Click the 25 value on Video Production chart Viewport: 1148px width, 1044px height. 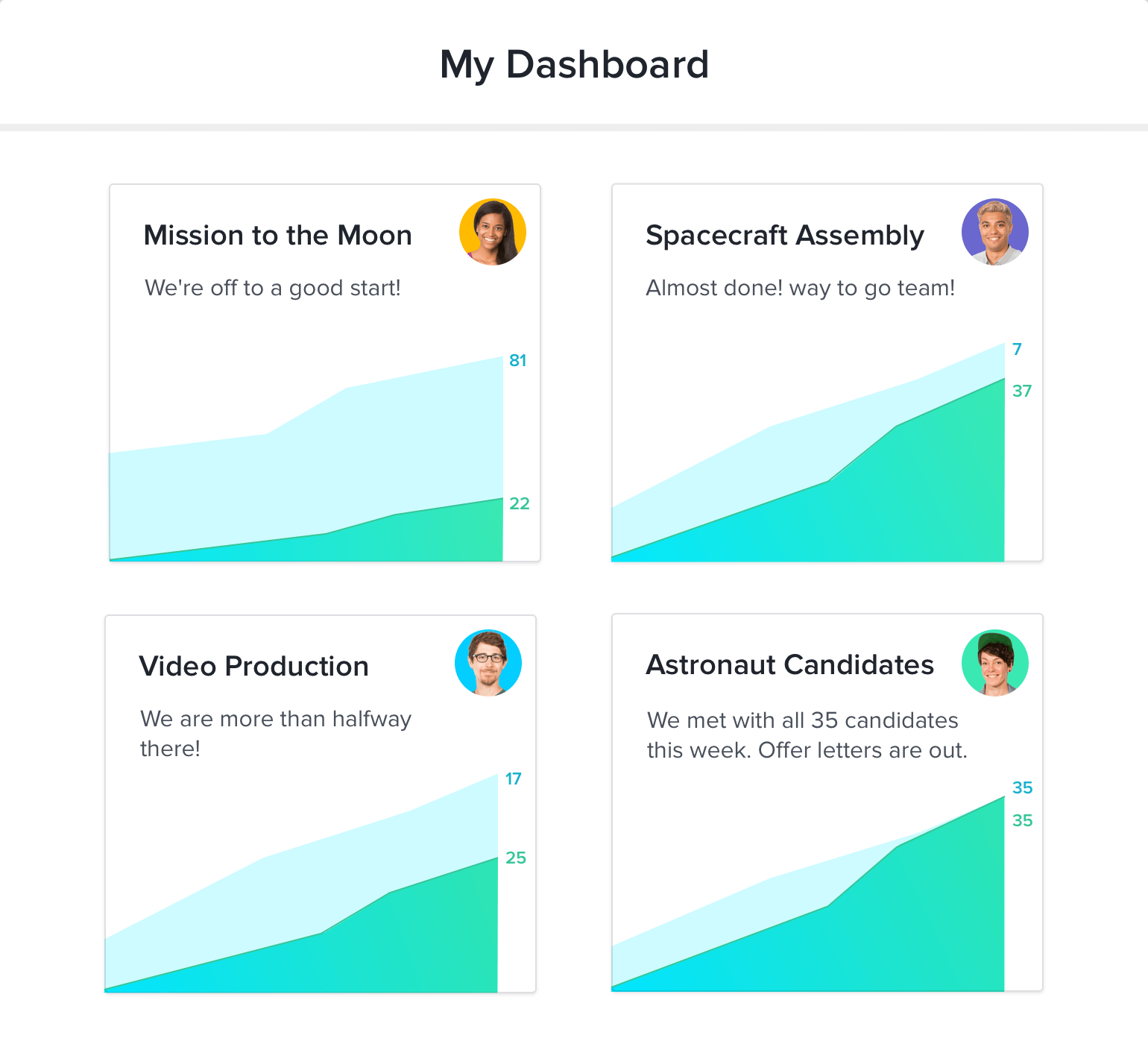click(515, 858)
